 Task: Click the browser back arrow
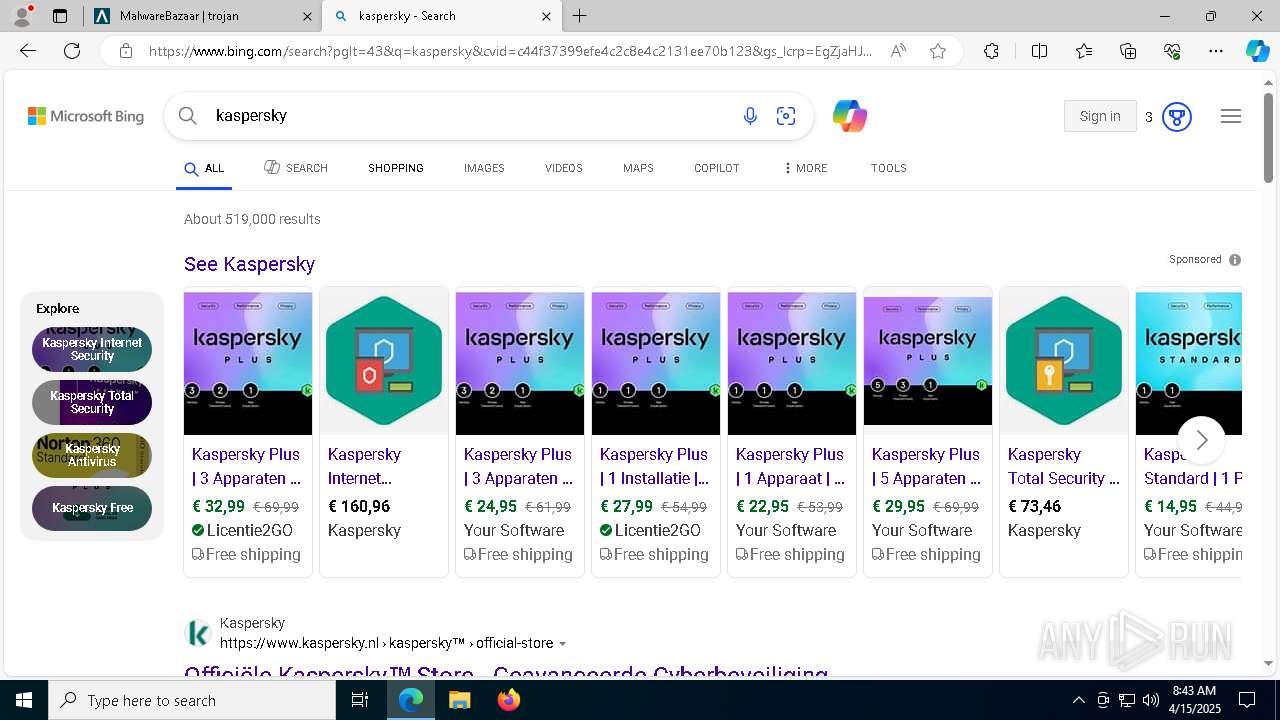28,51
